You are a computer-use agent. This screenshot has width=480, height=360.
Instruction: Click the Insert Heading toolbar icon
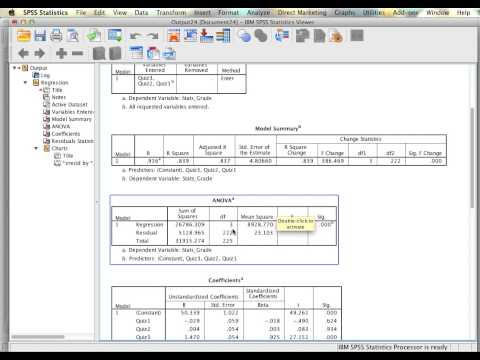pos(136,53)
